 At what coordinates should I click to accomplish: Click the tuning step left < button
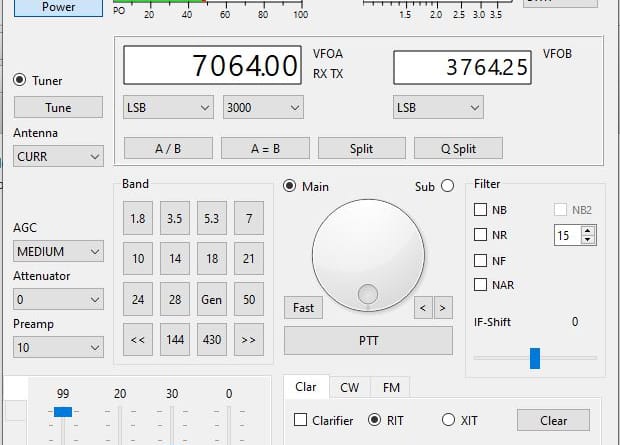[424, 308]
